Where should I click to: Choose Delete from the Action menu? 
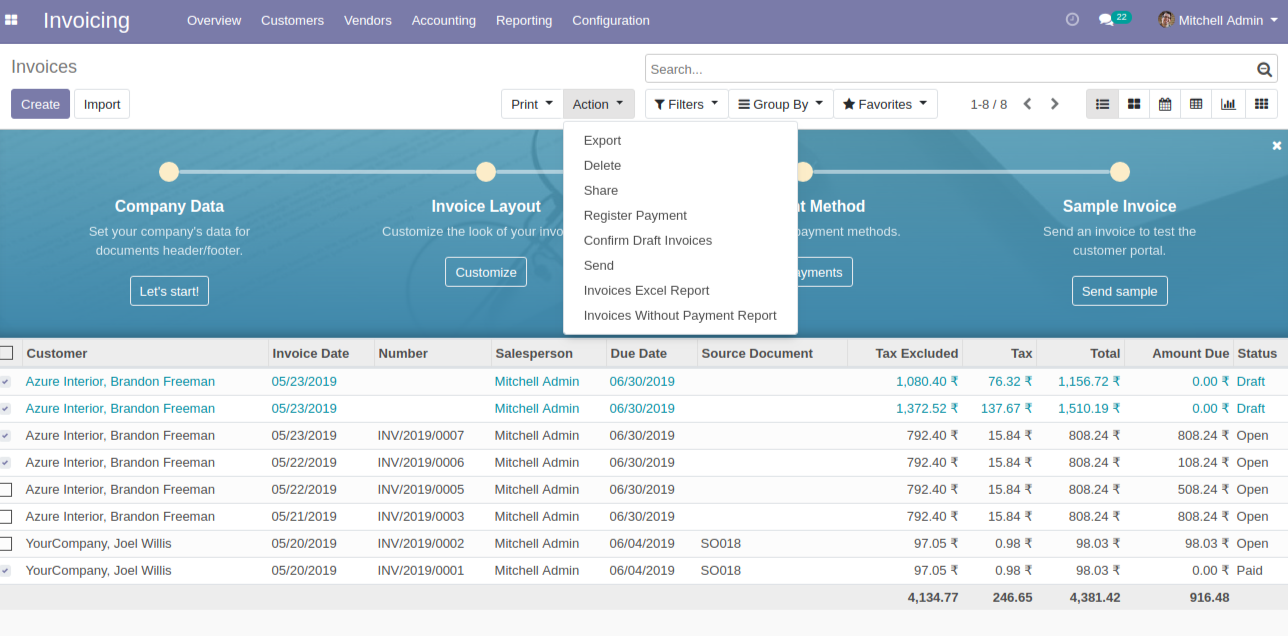coord(680,166)
